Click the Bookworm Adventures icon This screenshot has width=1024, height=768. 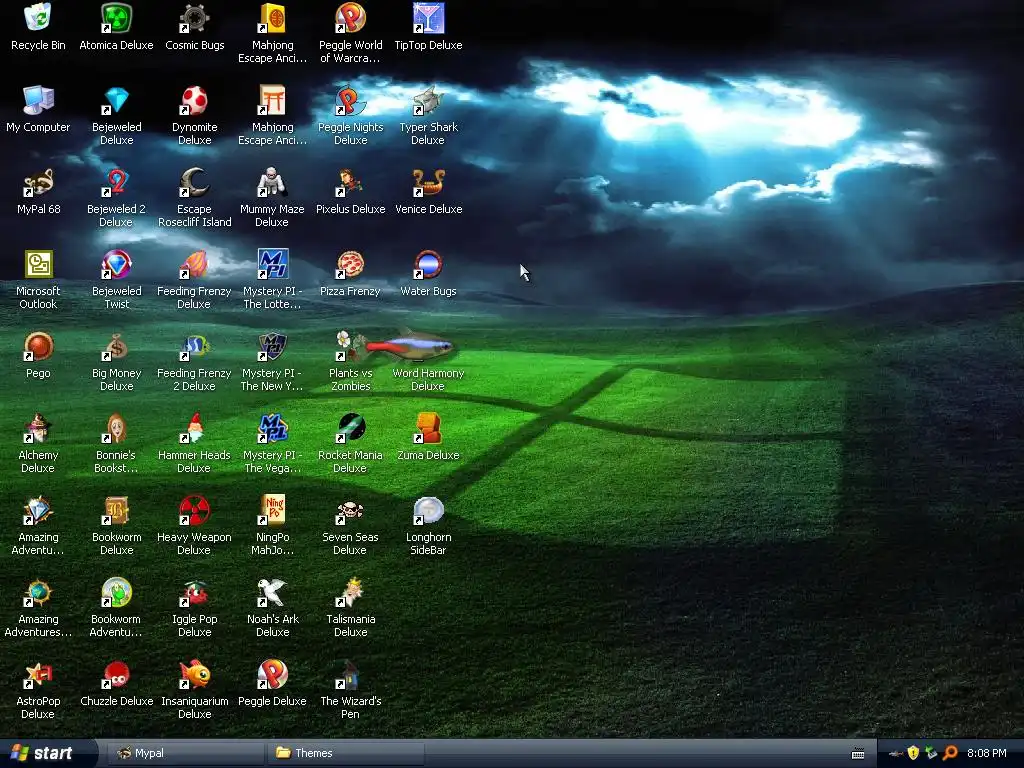[x=116, y=593]
